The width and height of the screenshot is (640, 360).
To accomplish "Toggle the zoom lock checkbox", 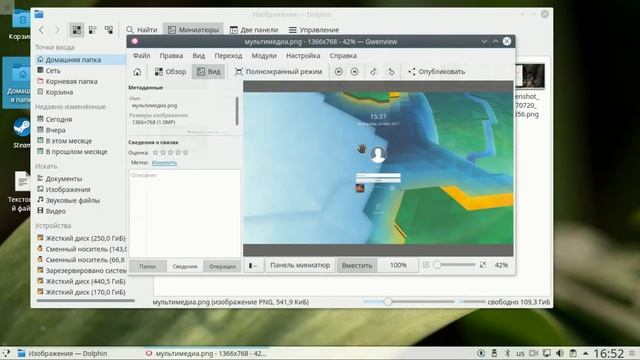I will click(426, 265).
